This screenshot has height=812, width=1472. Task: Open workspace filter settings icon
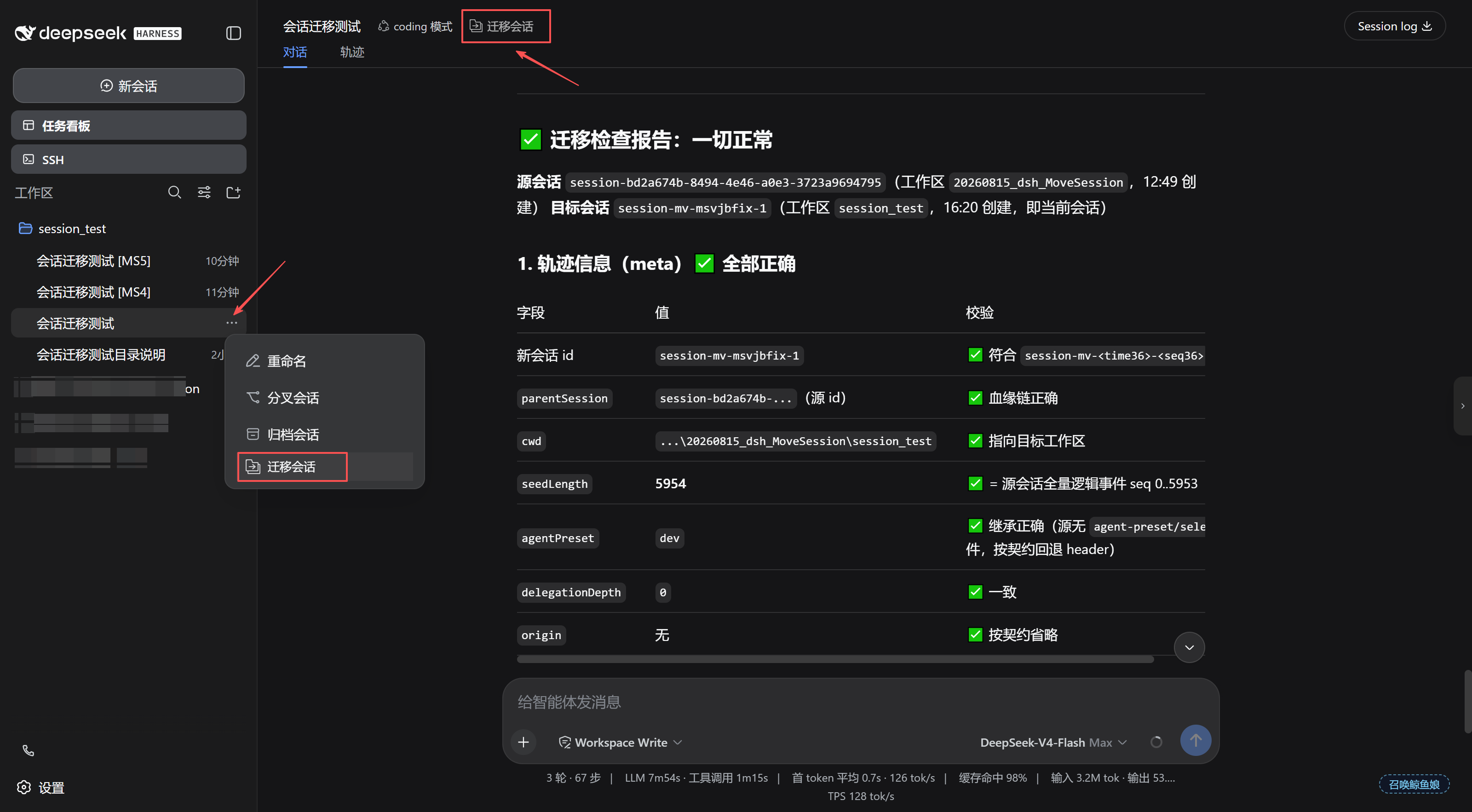click(204, 193)
